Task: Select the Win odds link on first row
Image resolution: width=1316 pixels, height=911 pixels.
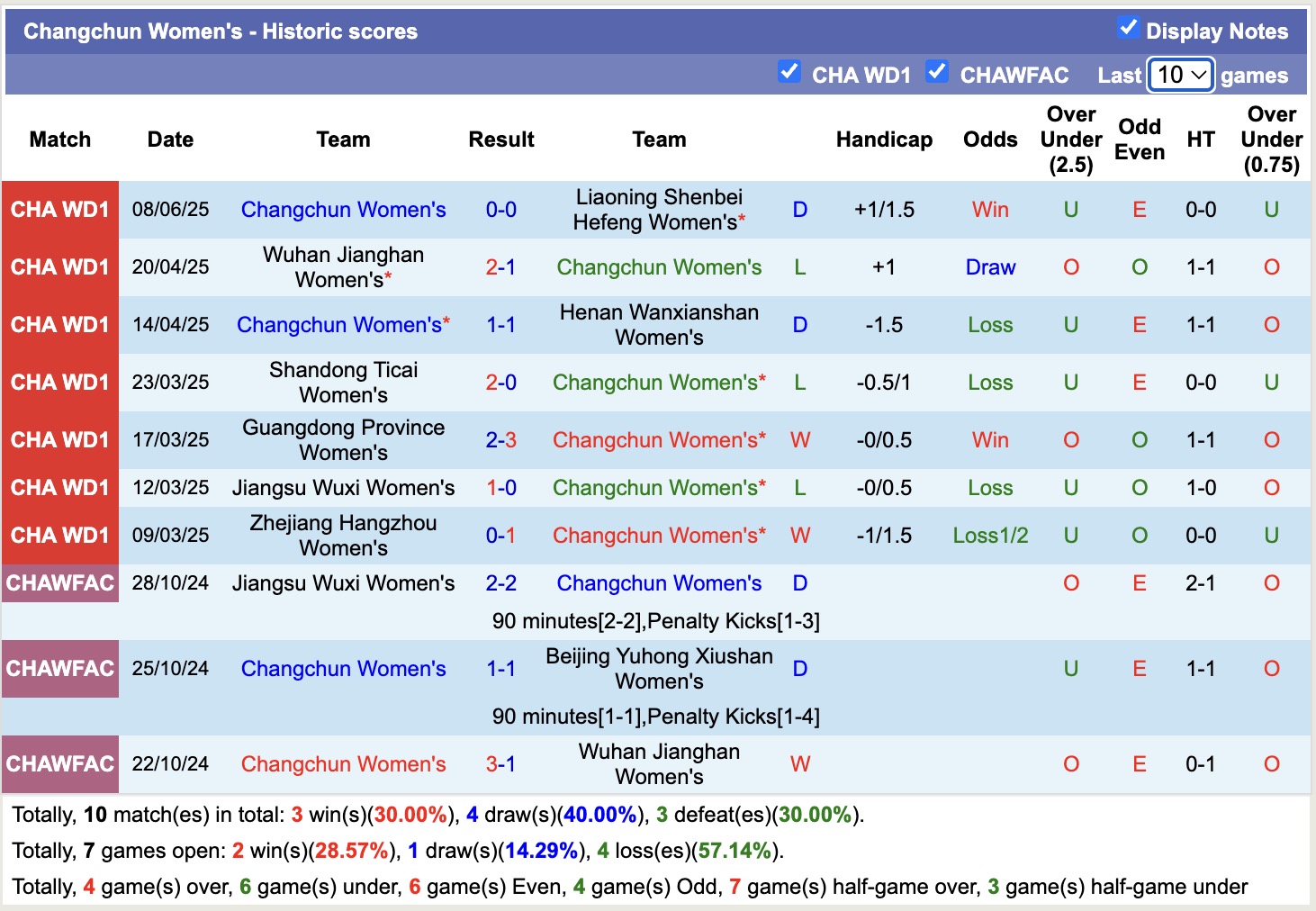Action: click(x=989, y=210)
